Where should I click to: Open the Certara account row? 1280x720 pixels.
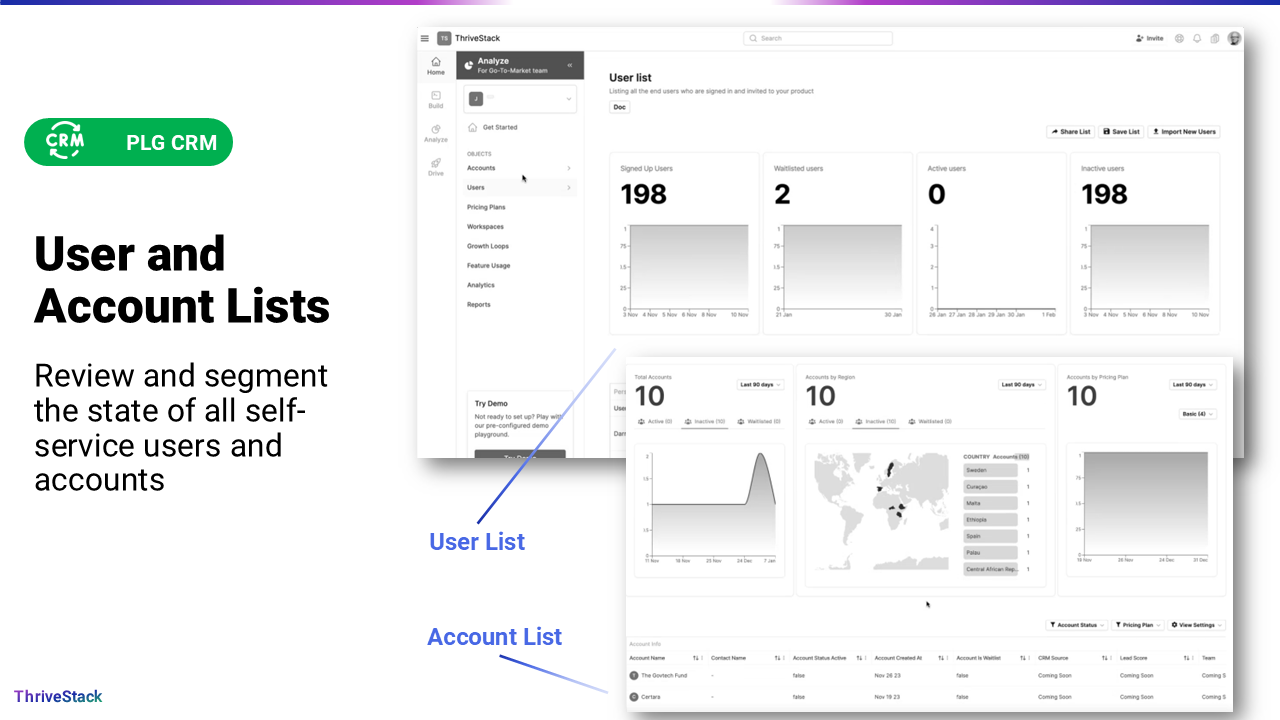point(928,697)
